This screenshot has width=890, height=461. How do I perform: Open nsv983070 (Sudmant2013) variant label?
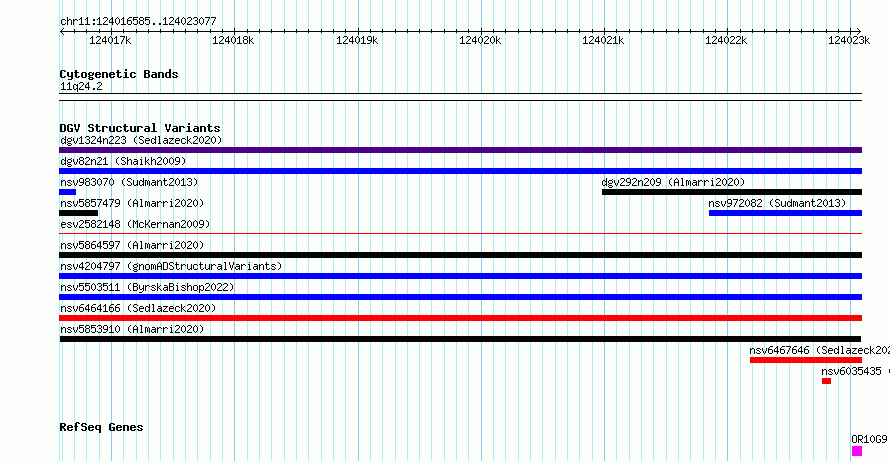[129, 182]
